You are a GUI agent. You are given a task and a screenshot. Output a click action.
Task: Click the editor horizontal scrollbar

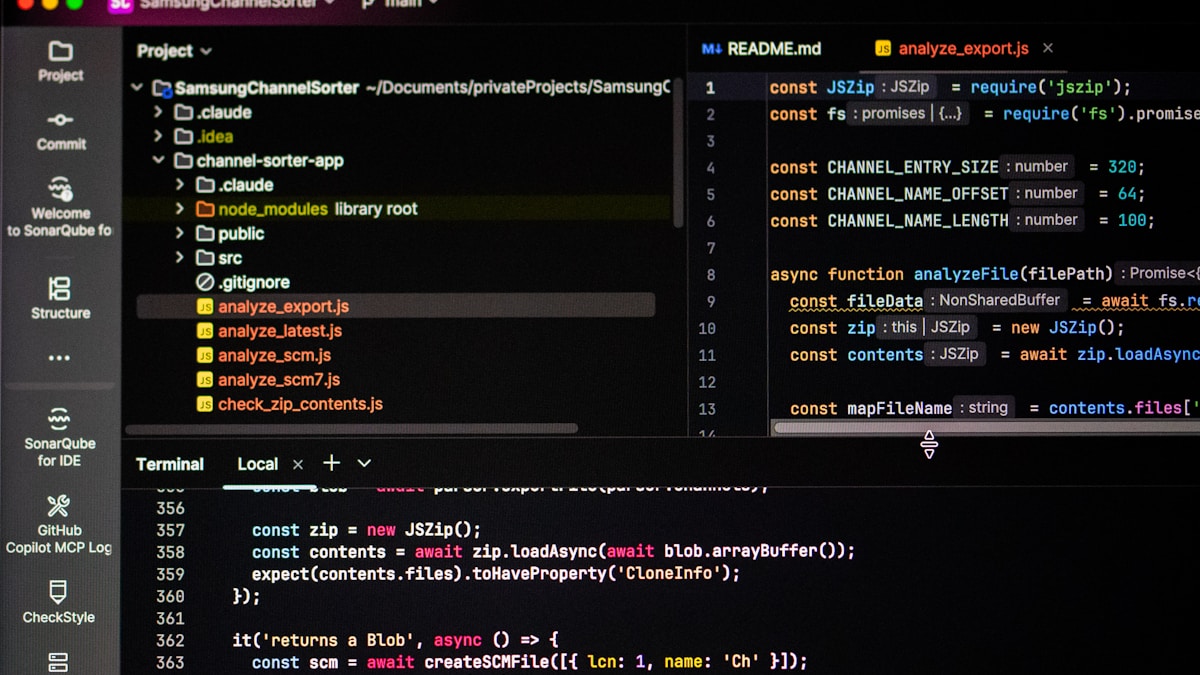point(987,427)
